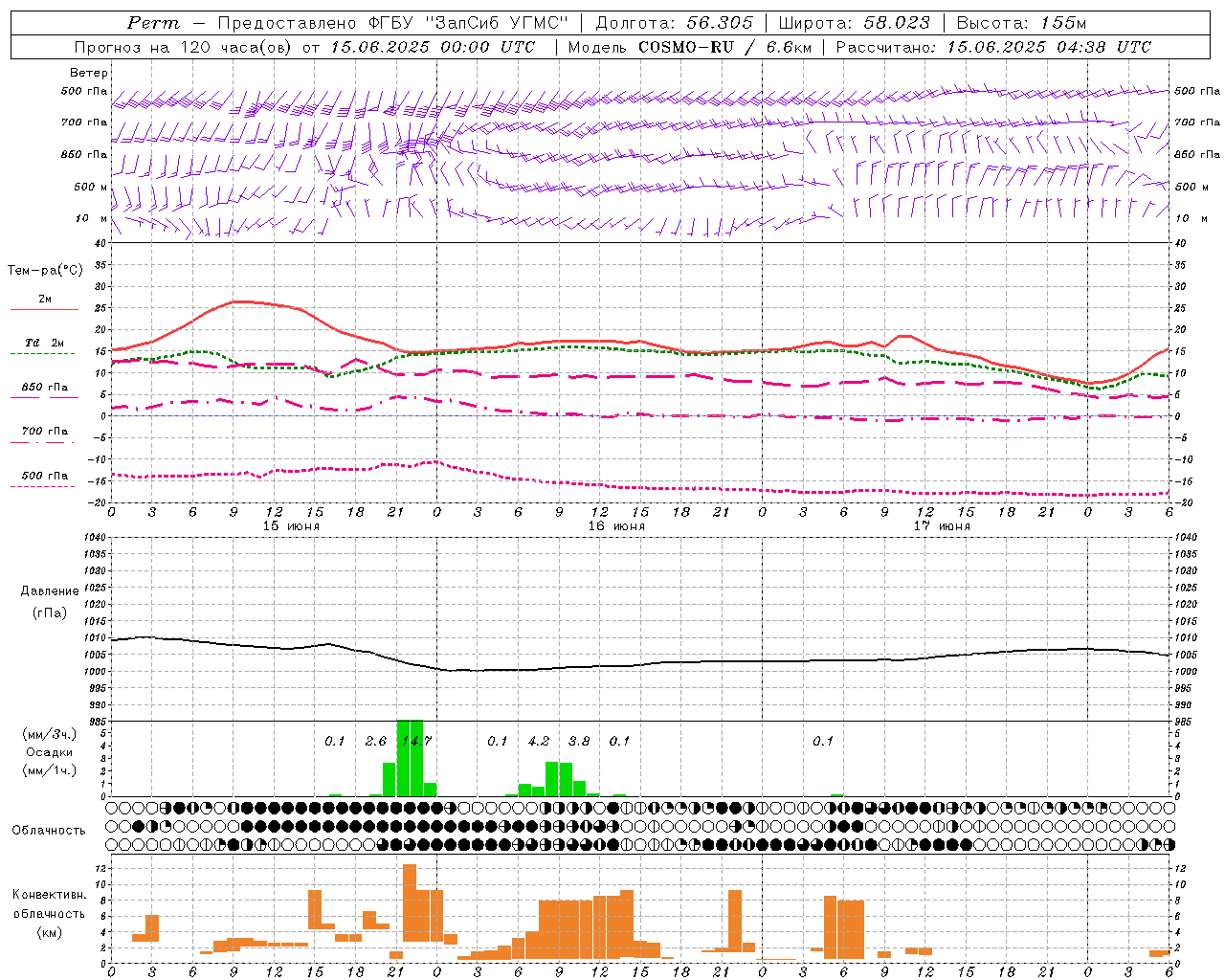Click the 'Давление' pressure panel label
This screenshot has width=1225, height=980.
50,591
